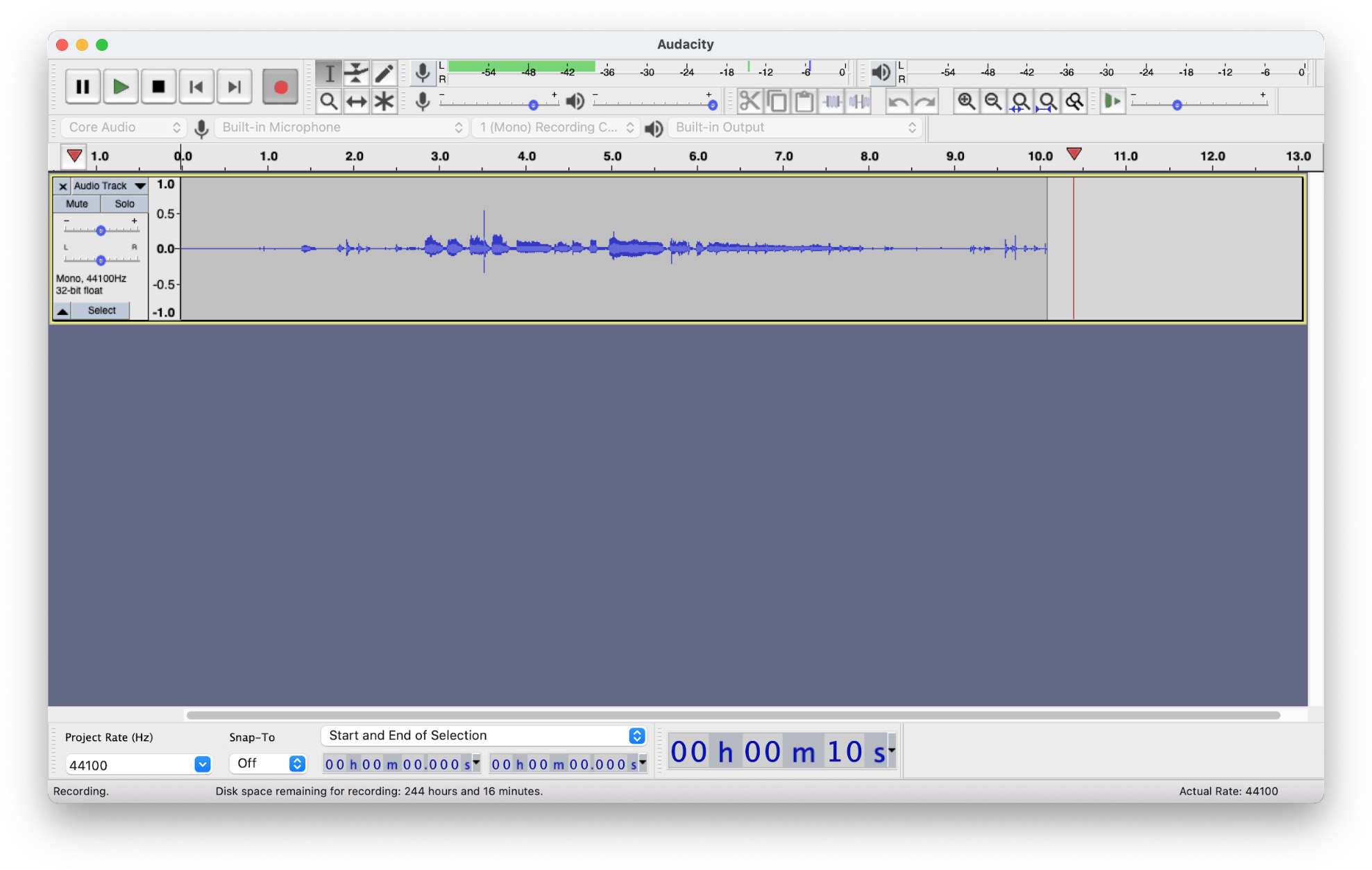1372x870 pixels.
Task: Click the recording level meter bar
Action: (x=648, y=71)
